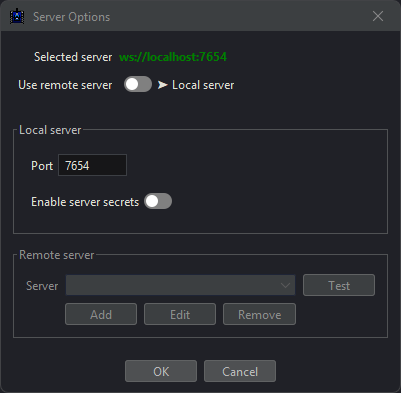
Task: Click the Port input field
Action: coord(92,165)
